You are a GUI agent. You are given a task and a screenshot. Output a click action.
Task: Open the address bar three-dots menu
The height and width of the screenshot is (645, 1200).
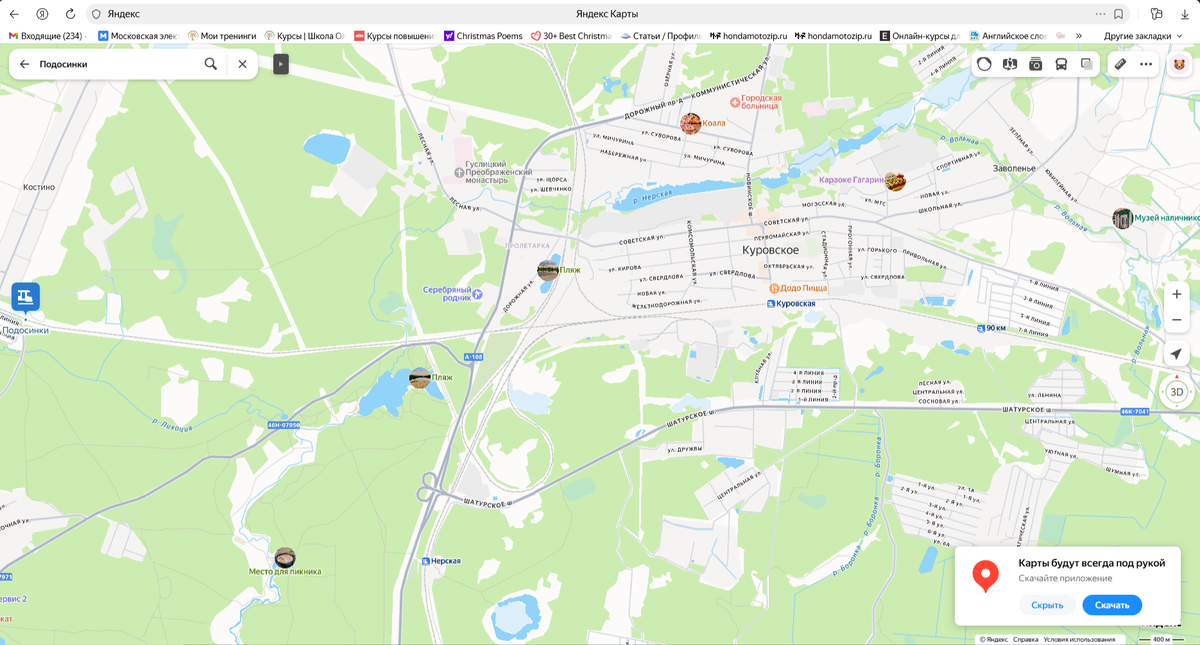pyautogui.click(x=1100, y=14)
